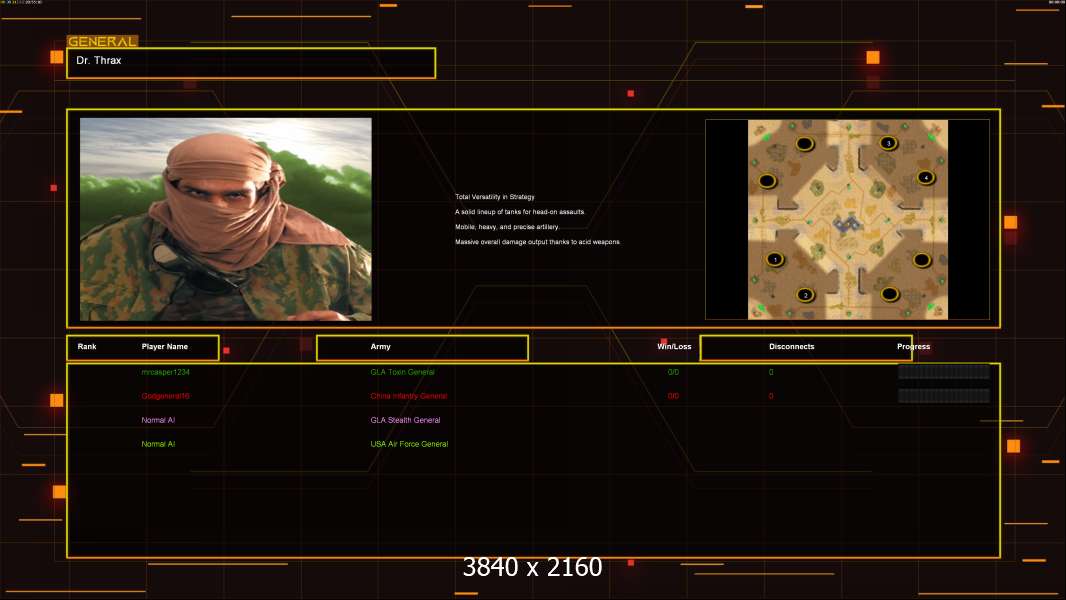Select start position 4 on the minimap

[x=926, y=177]
